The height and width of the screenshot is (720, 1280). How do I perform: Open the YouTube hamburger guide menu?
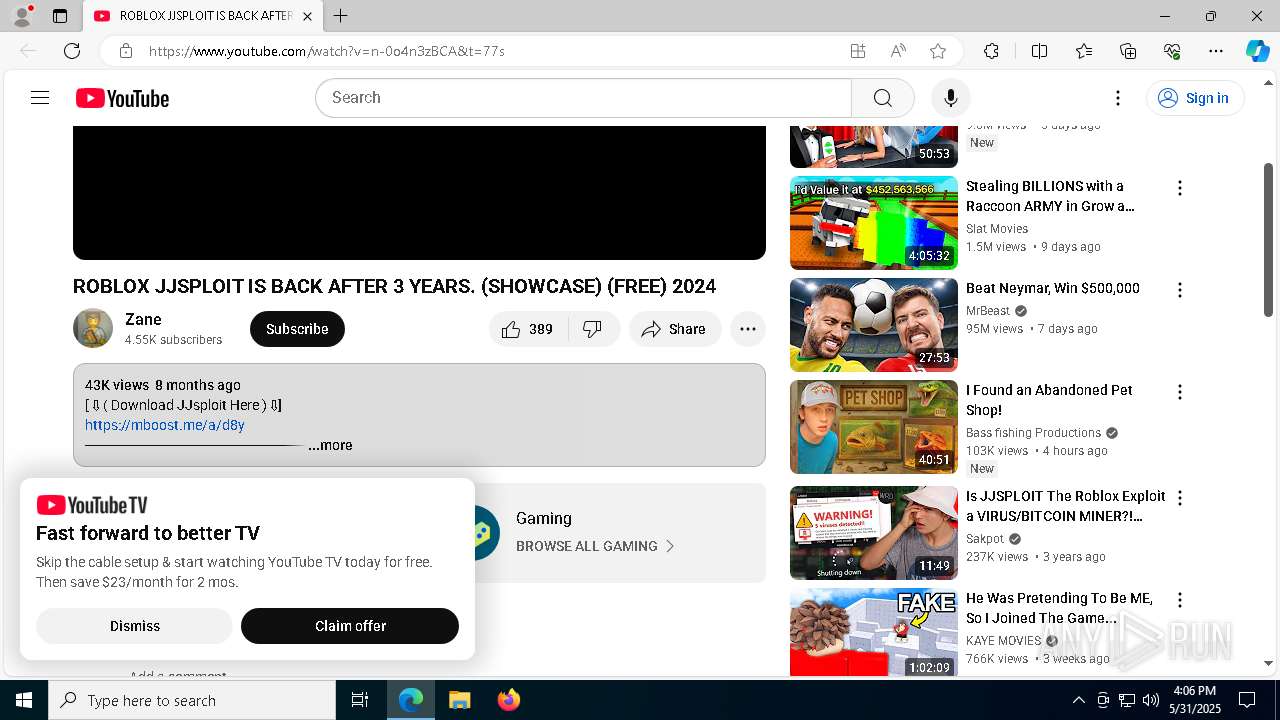[x=40, y=98]
